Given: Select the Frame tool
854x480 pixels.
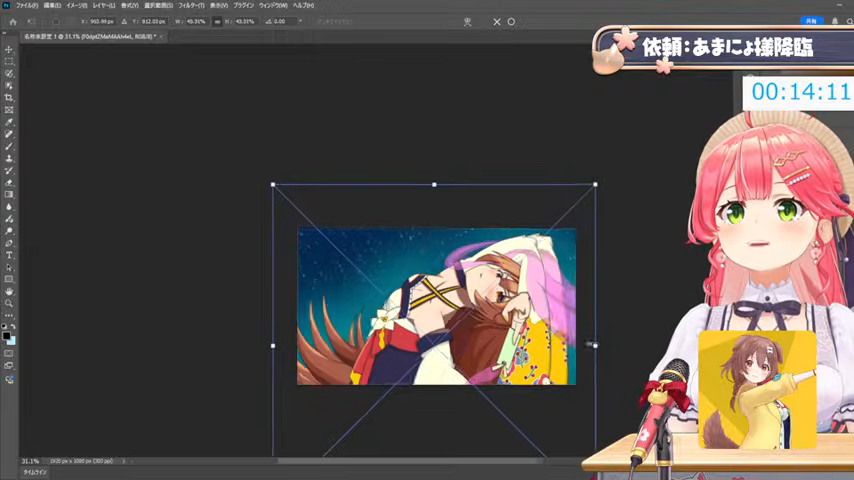Looking at the screenshot, I should (x=9, y=110).
